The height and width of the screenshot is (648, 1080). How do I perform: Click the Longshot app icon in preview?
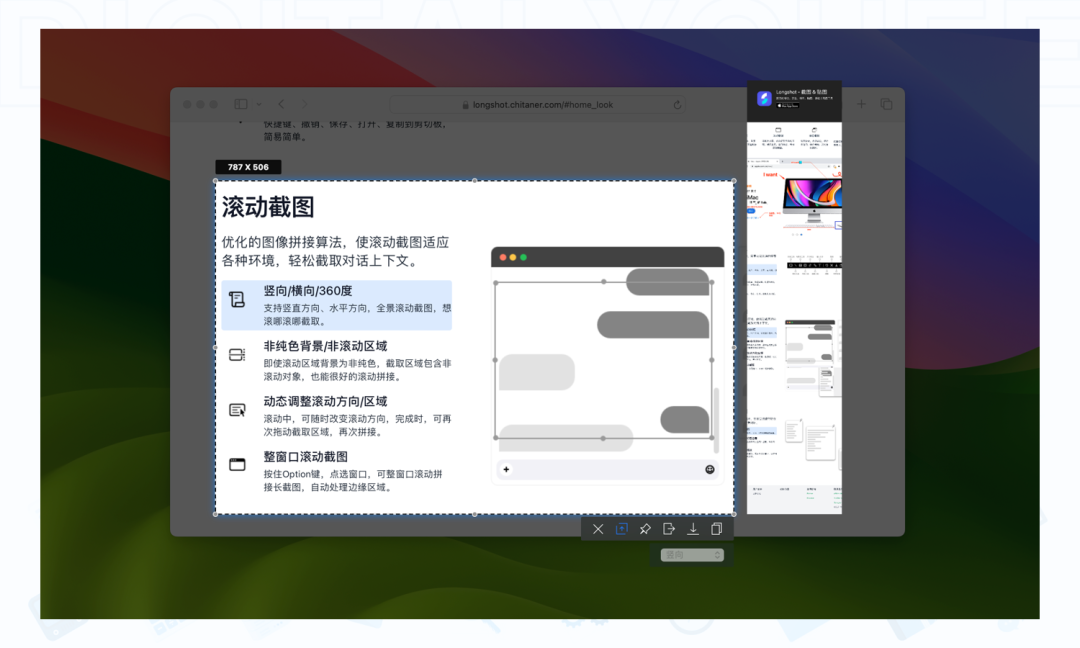(x=764, y=98)
